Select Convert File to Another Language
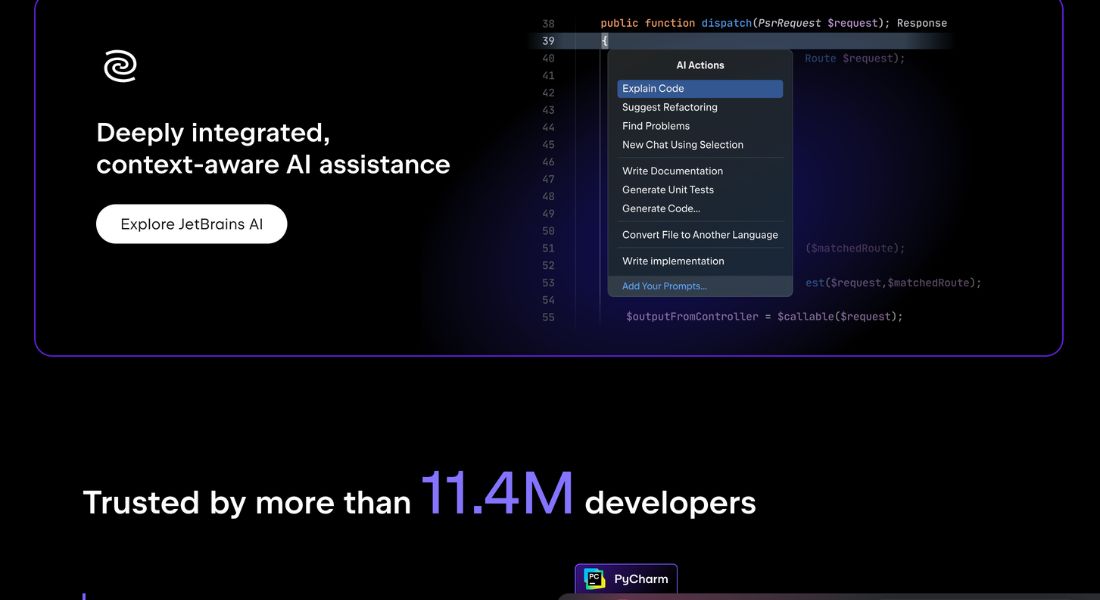The height and width of the screenshot is (600, 1100). coord(699,234)
